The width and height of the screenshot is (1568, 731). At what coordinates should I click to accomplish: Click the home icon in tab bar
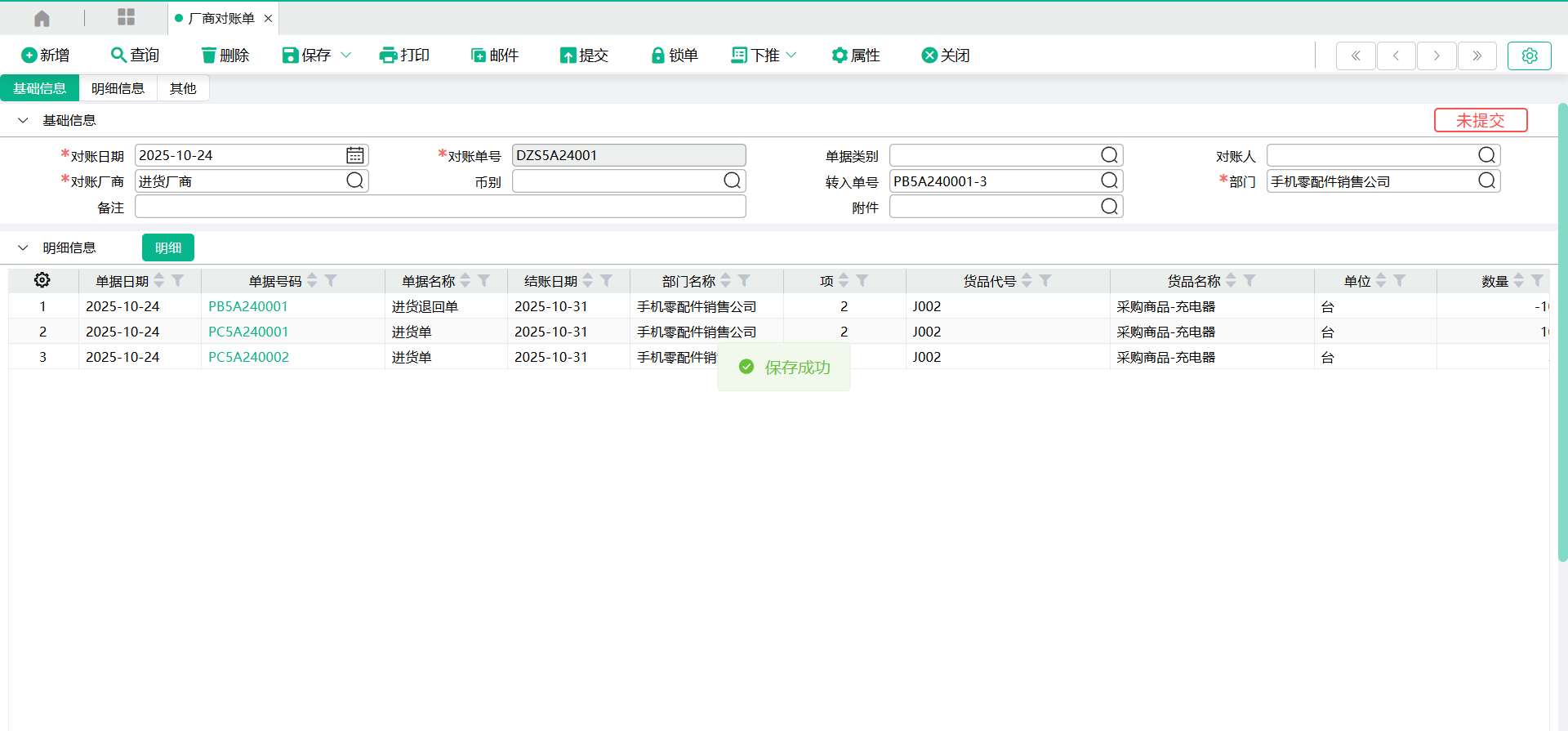(42, 18)
